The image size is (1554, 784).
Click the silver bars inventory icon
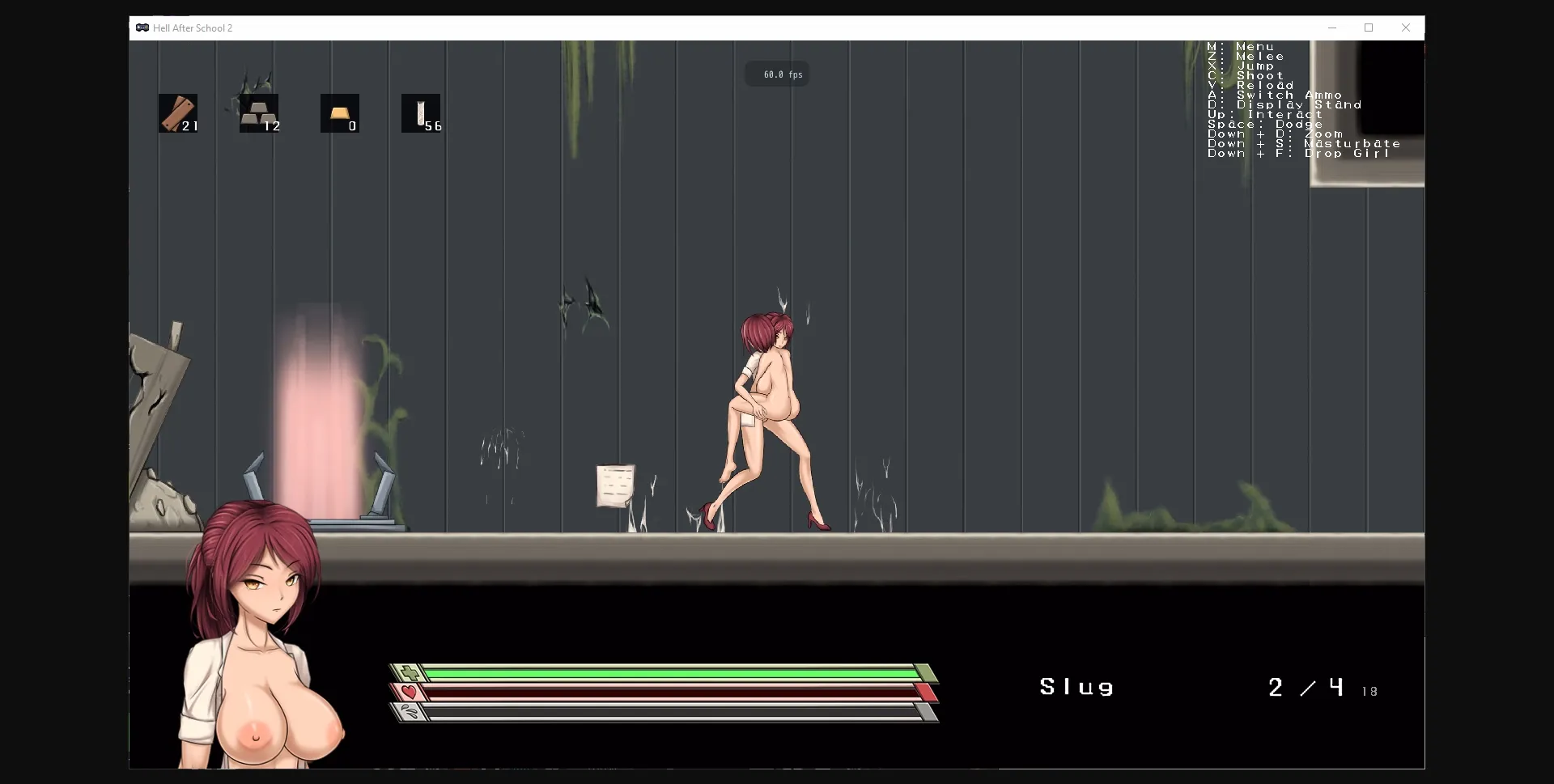tap(257, 113)
